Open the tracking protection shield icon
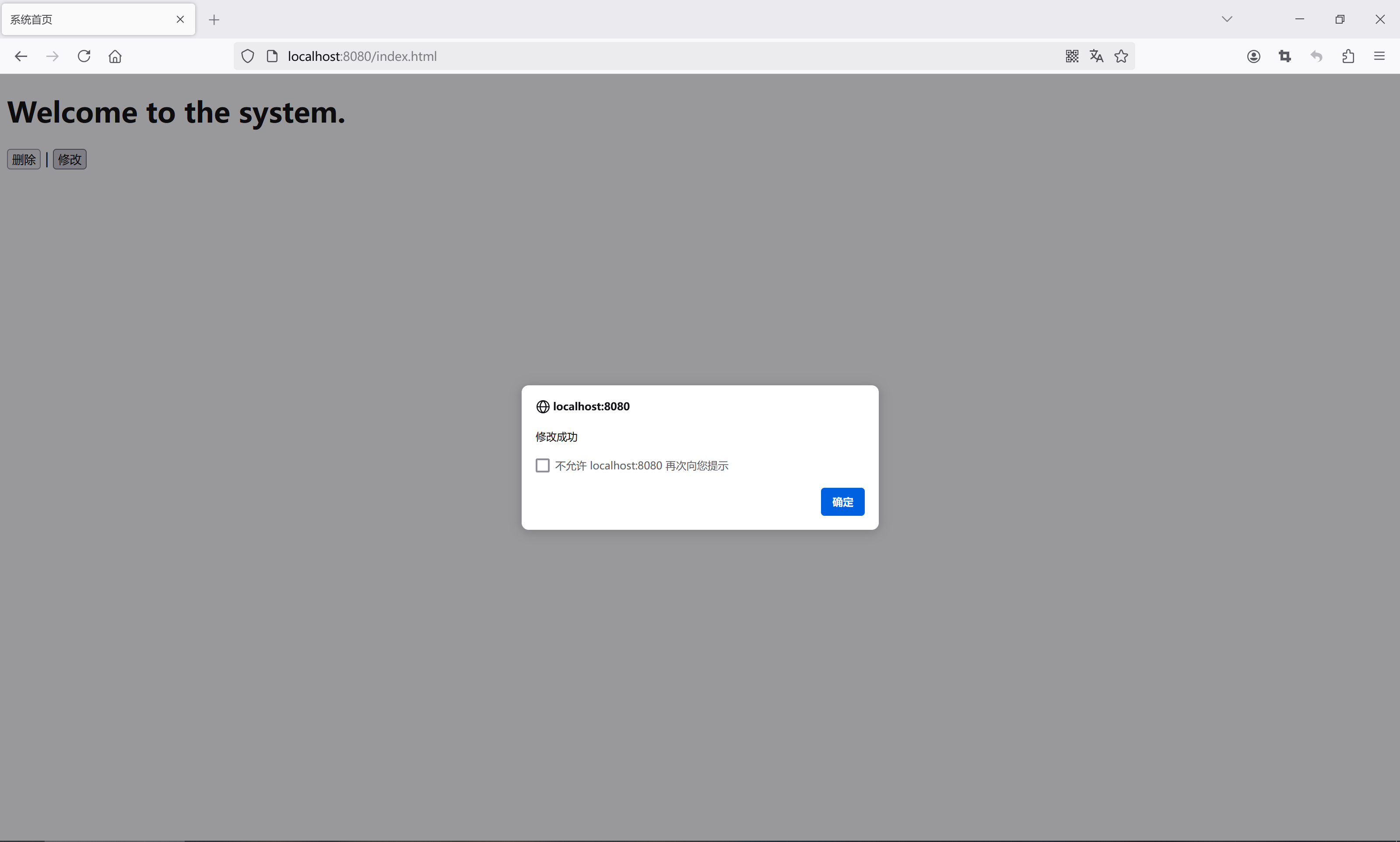This screenshot has width=1400, height=842. tap(247, 56)
